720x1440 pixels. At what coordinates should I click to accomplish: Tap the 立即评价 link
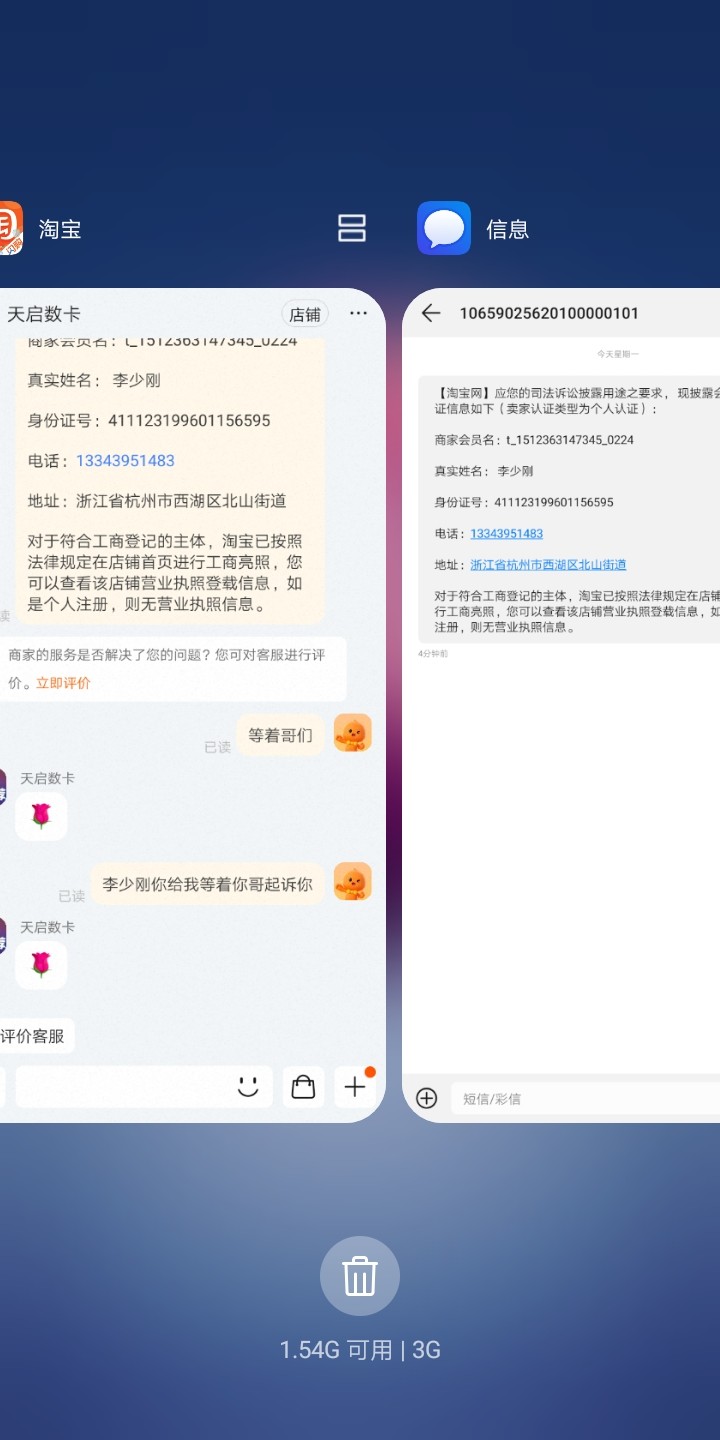tap(63, 683)
